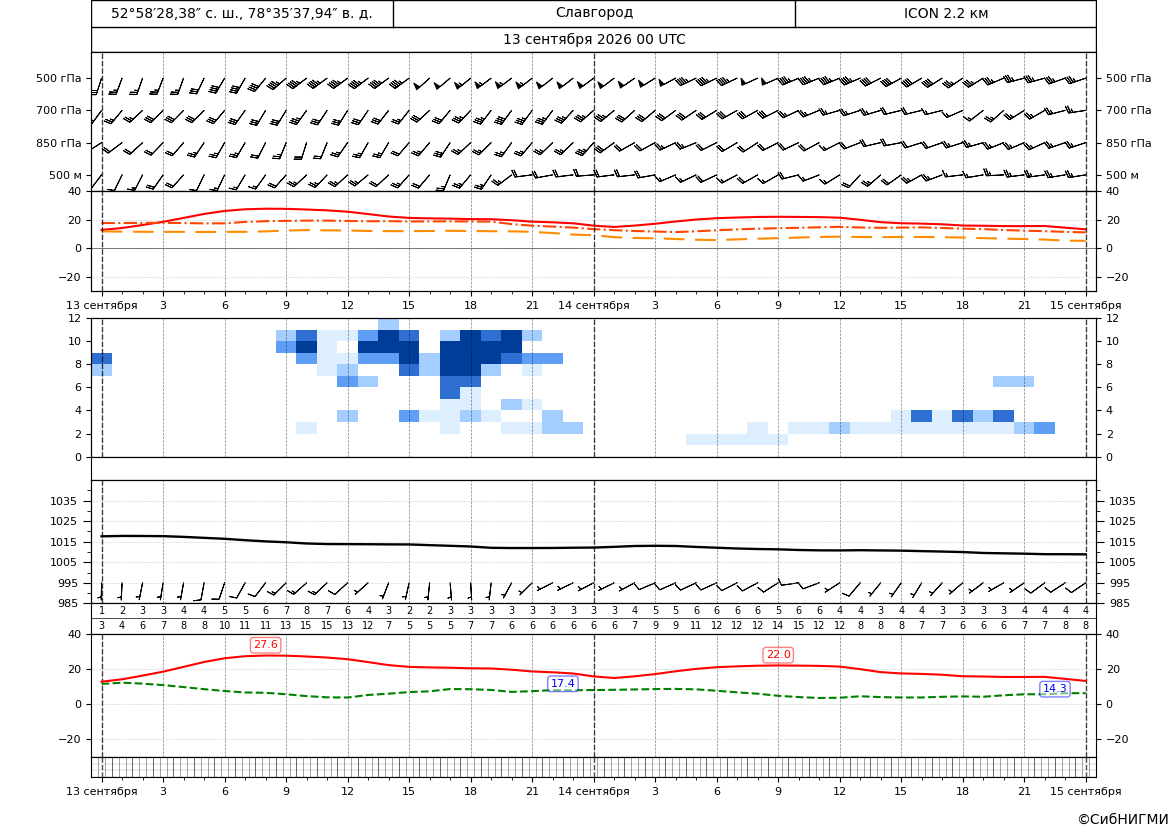Click the cloud-height 12 left axis label
This screenshot has width=1169, height=827.
pyautogui.click(x=76, y=318)
